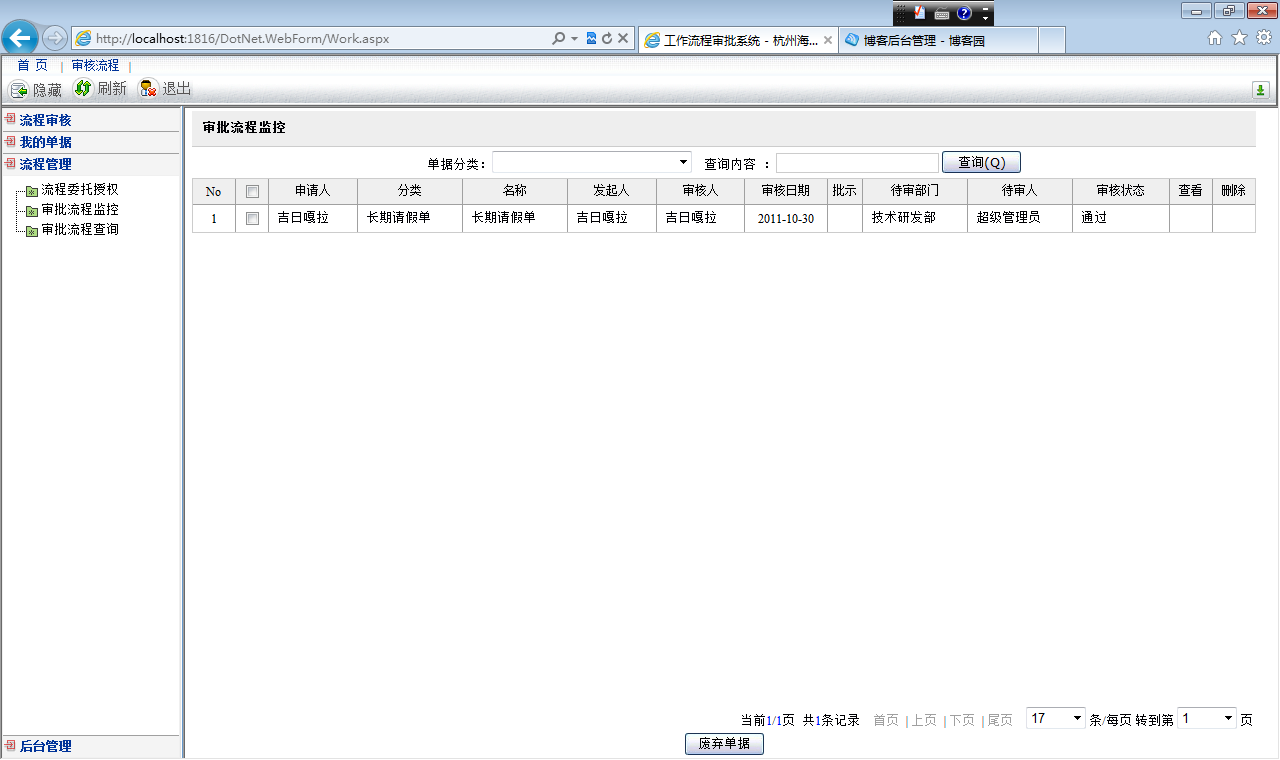Click the 通过 status cell
This screenshot has width=1280, height=760.
[x=1121, y=218]
